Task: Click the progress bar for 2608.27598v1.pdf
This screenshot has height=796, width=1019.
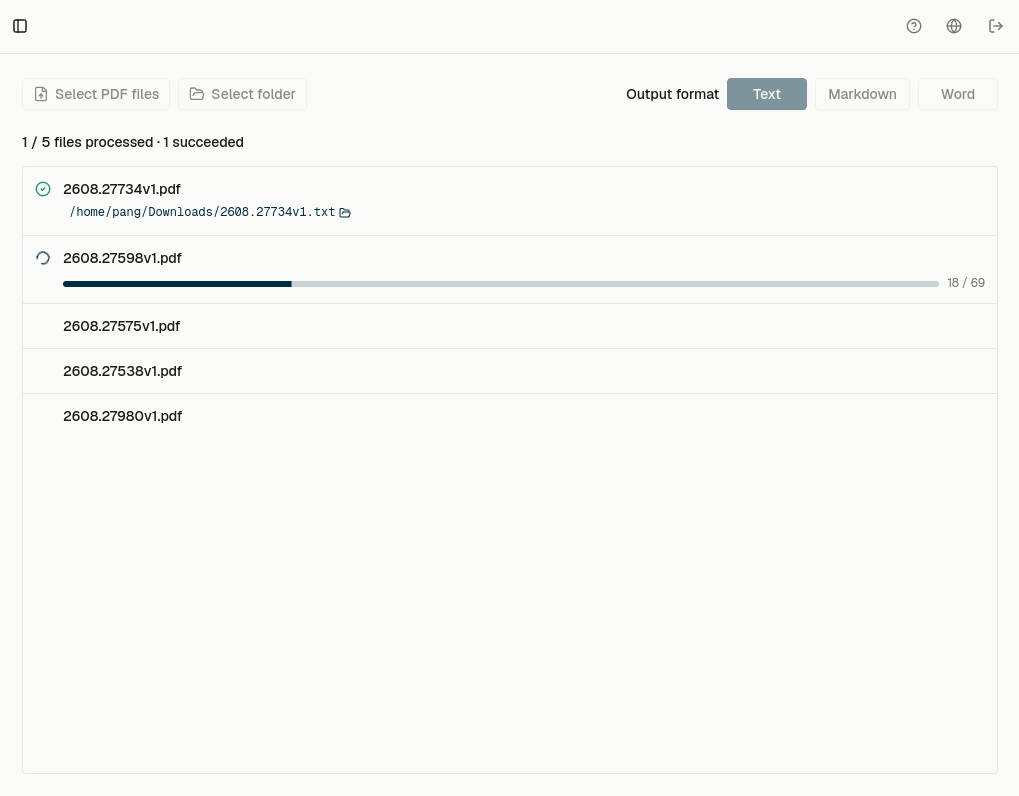Action: click(x=501, y=284)
